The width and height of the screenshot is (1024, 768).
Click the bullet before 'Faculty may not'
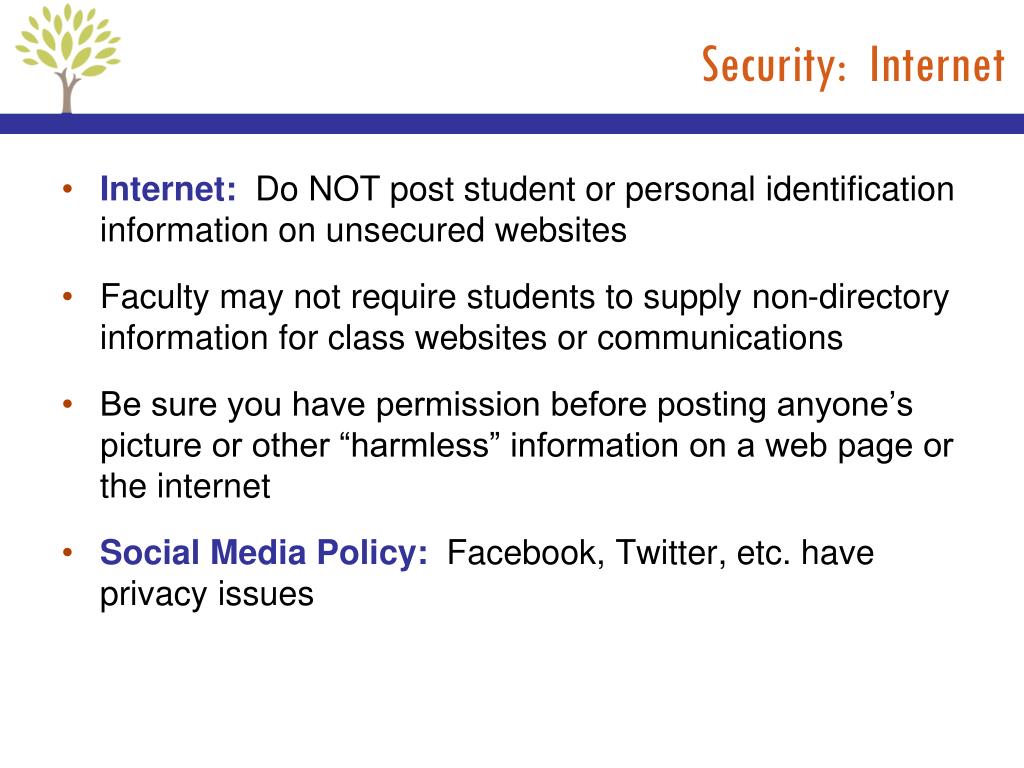point(67,297)
